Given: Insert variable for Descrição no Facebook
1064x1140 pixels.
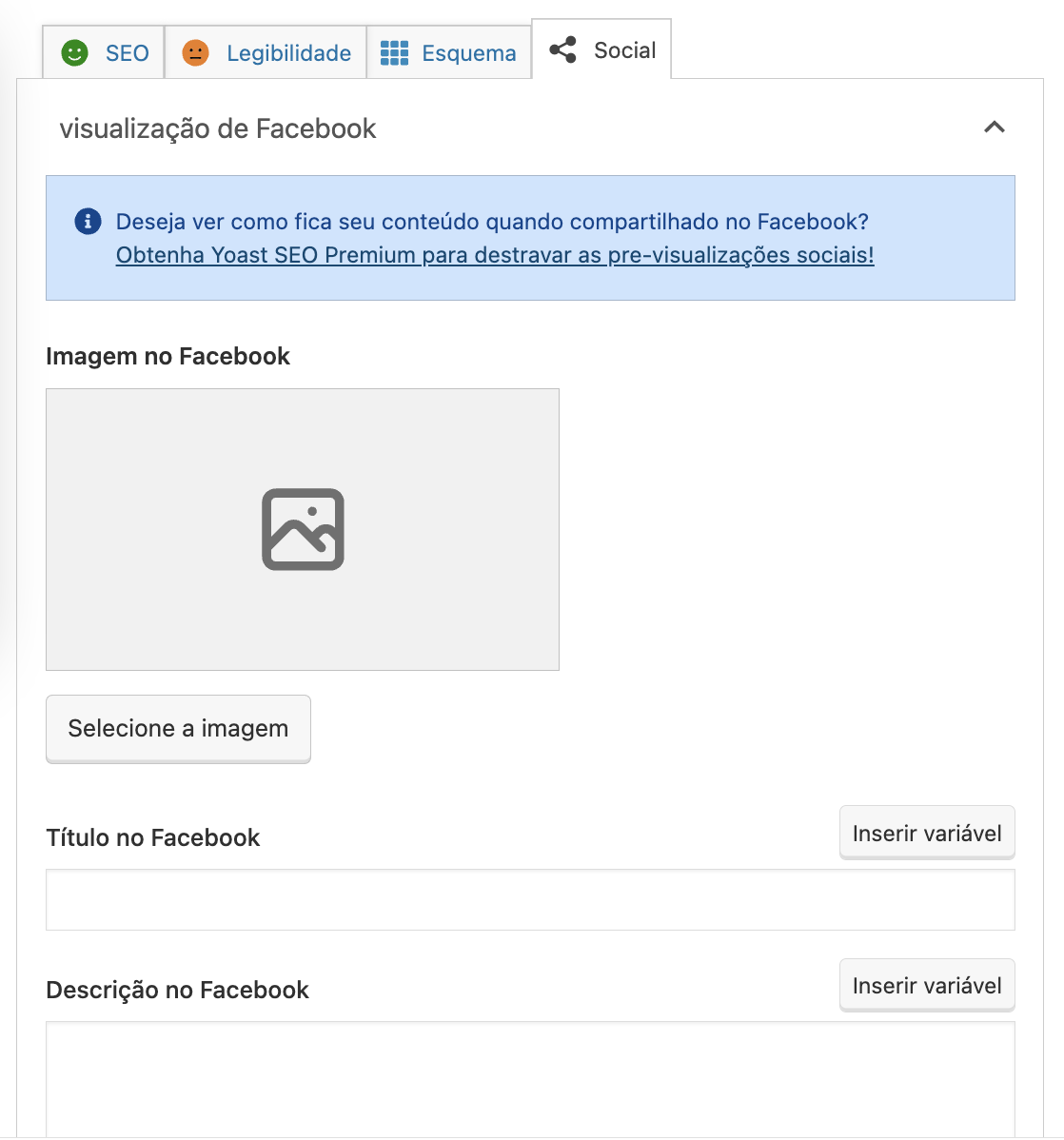Looking at the screenshot, I should [927, 985].
